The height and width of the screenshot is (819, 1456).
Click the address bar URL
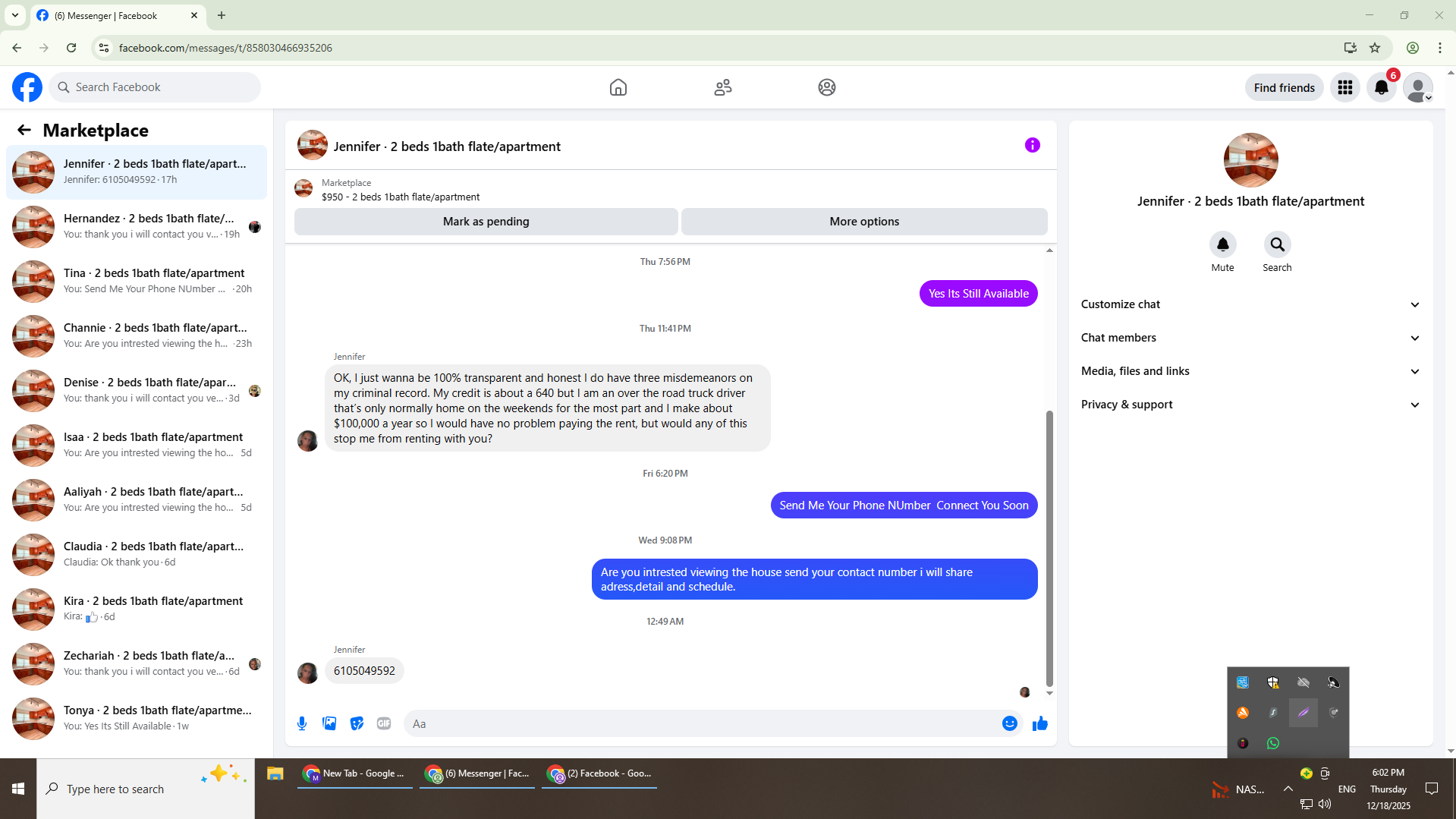225,48
